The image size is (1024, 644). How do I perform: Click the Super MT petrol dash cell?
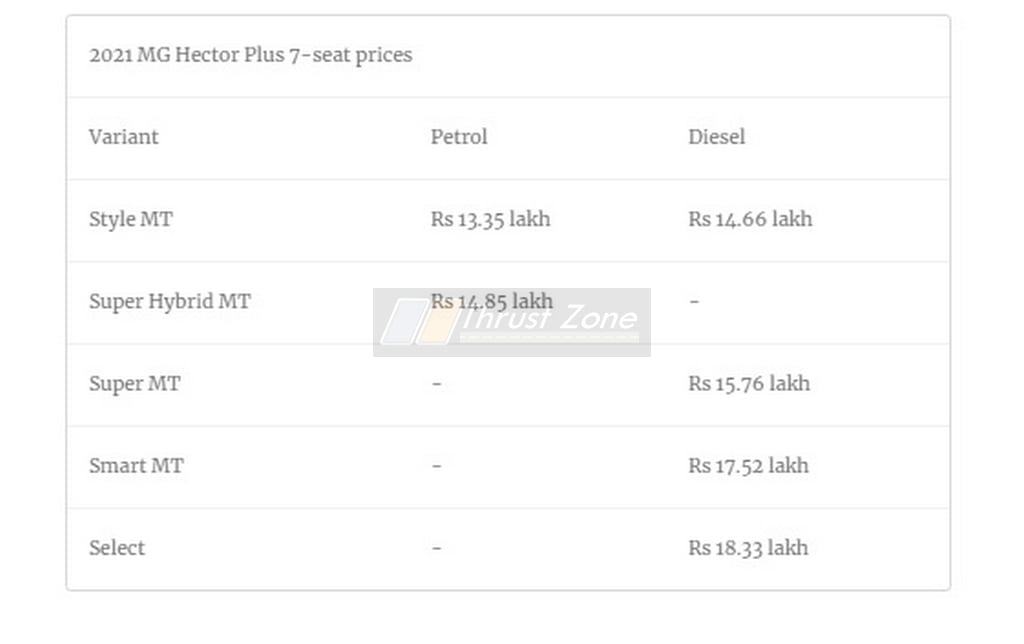pos(437,384)
